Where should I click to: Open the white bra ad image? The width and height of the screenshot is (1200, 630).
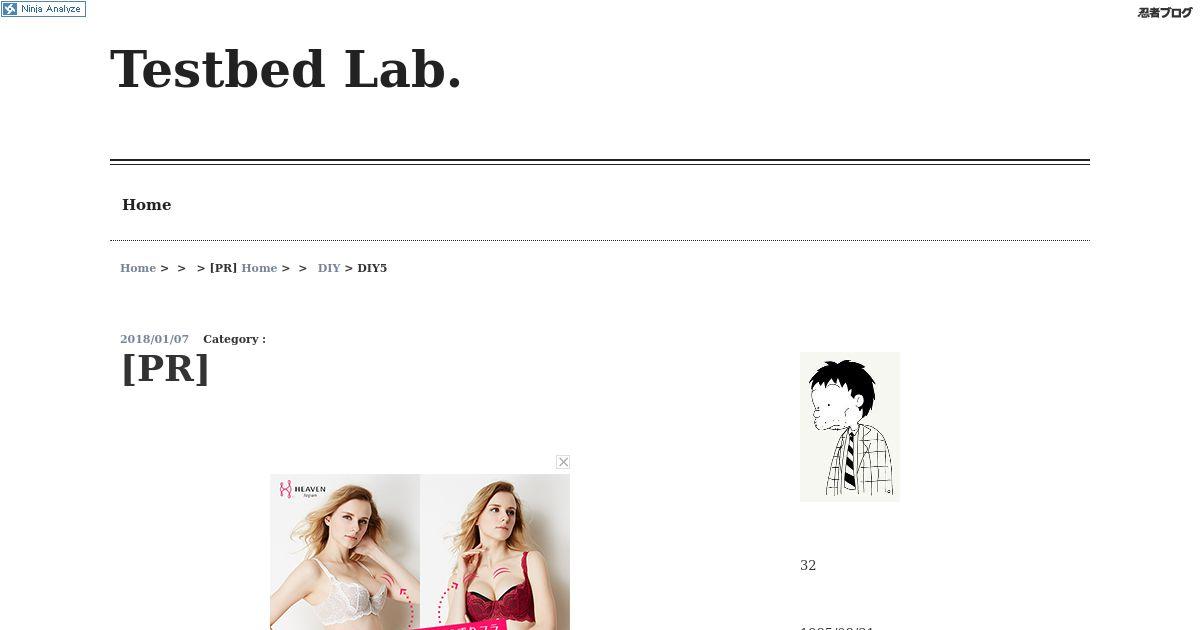point(345,552)
